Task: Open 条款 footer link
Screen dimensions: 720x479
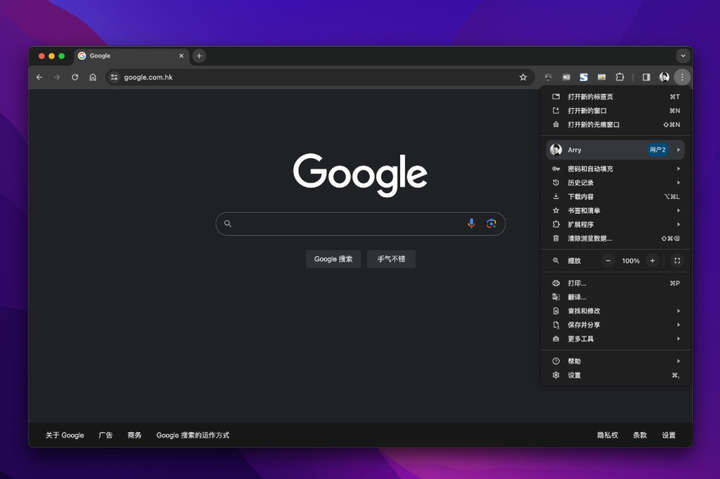Action: (640, 435)
